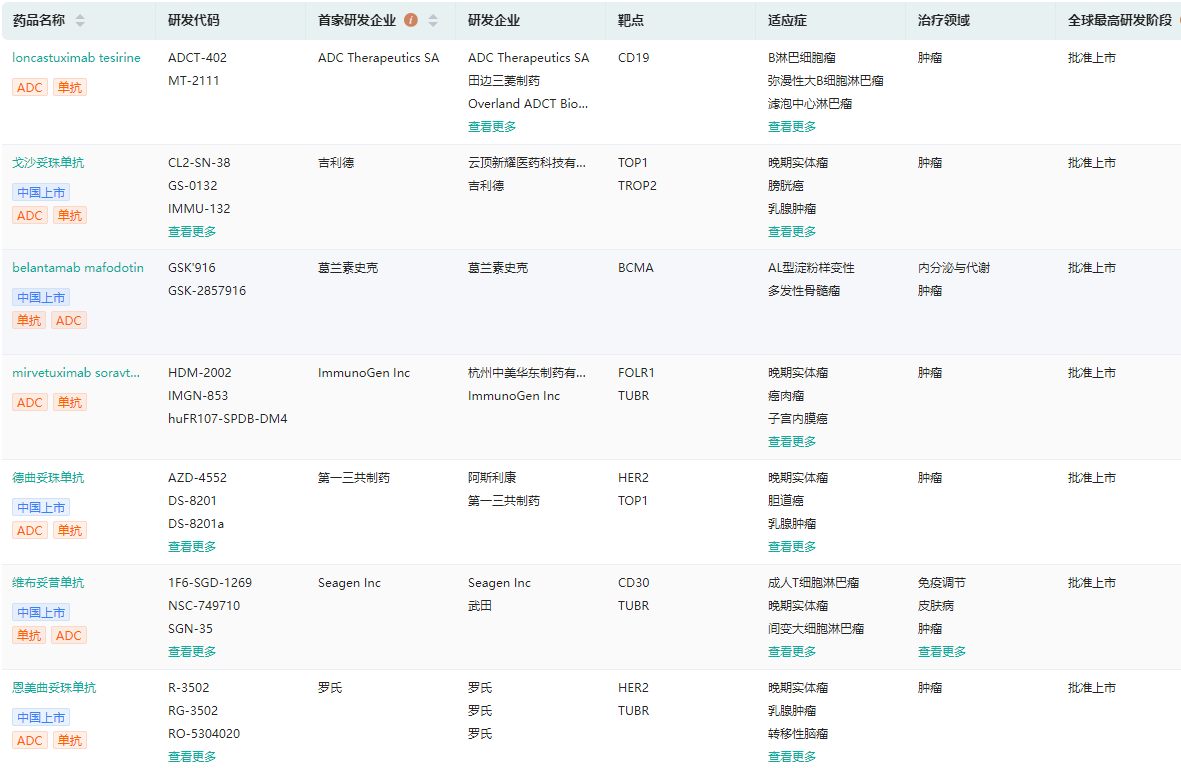The image size is (1181, 768).
Task: Expand 查看更多 under 德曲妥珠单抗 乳腺肿瘤 indications
Action: [792, 547]
